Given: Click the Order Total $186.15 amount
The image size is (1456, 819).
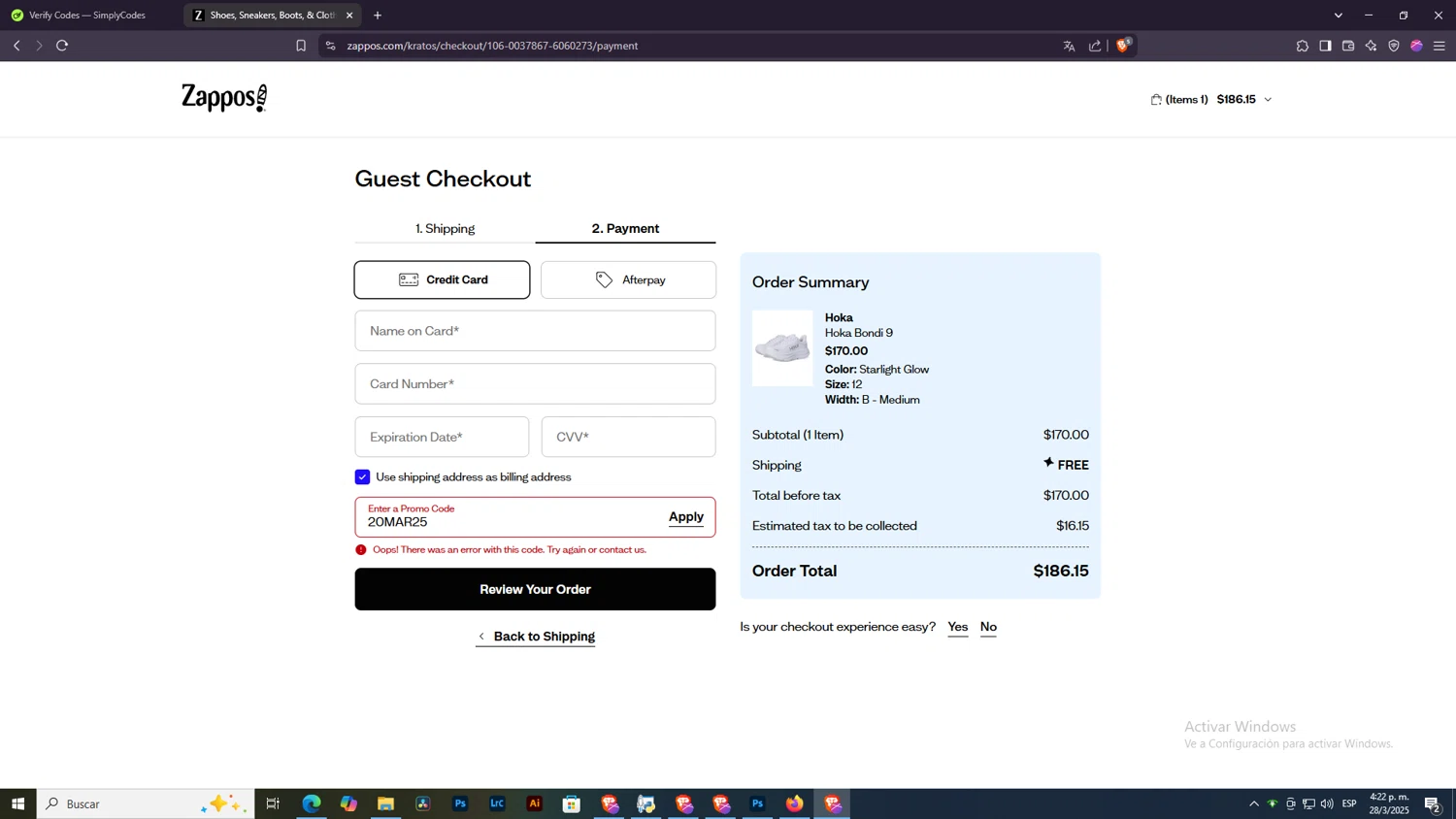Looking at the screenshot, I should click(1061, 571).
